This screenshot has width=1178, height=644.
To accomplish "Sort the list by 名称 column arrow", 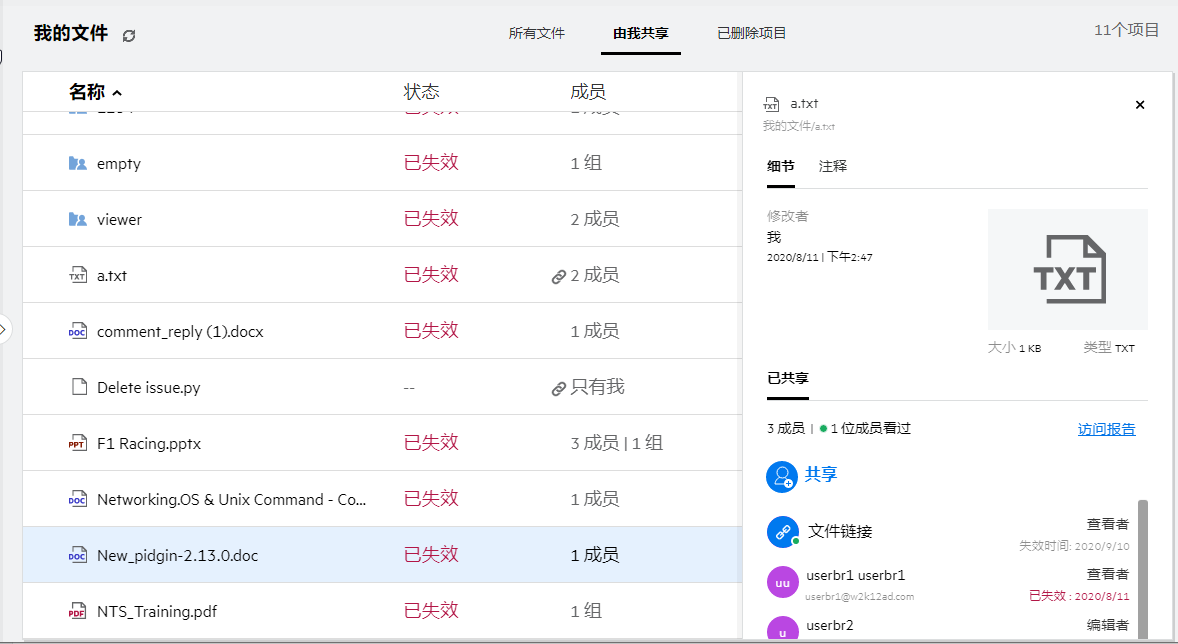I will (117, 93).
